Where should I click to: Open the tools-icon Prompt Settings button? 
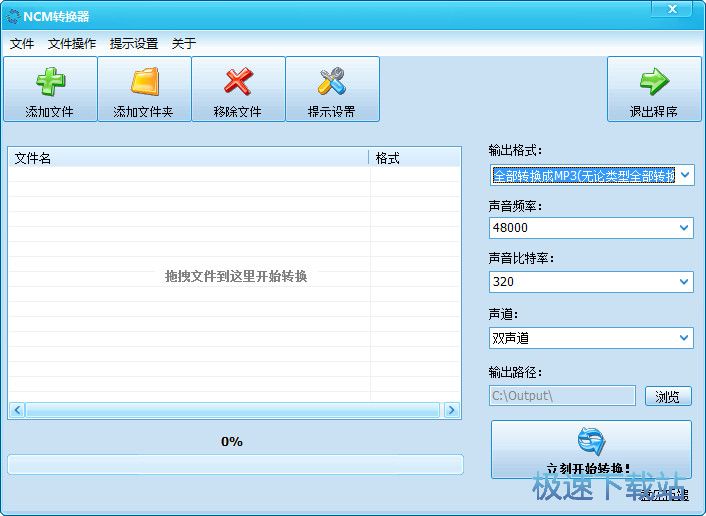tap(332, 82)
